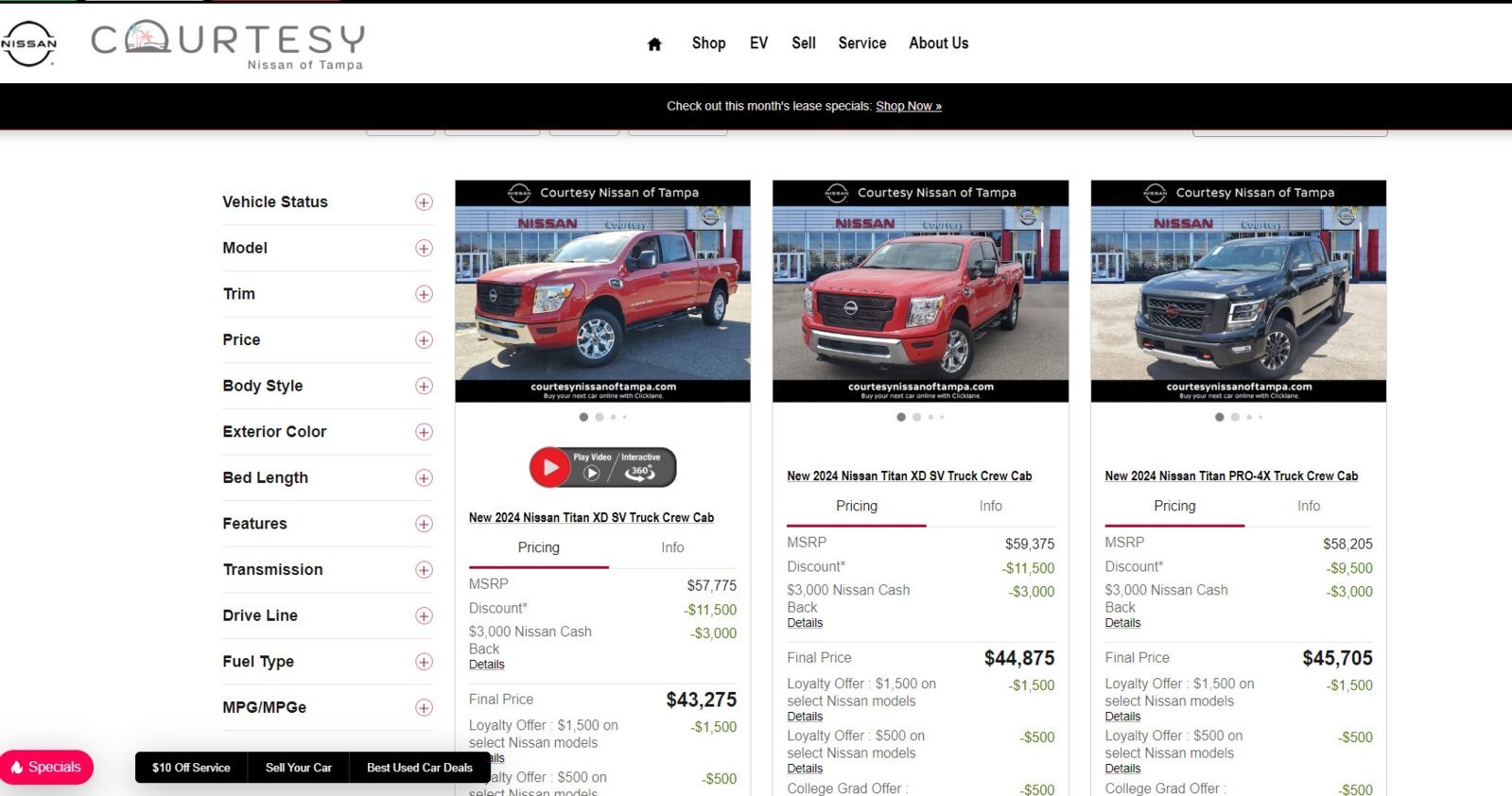Screen dimensions: 1512x796
Task: Select second image dot on PRO-4X card
Action: click(1235, 417)
